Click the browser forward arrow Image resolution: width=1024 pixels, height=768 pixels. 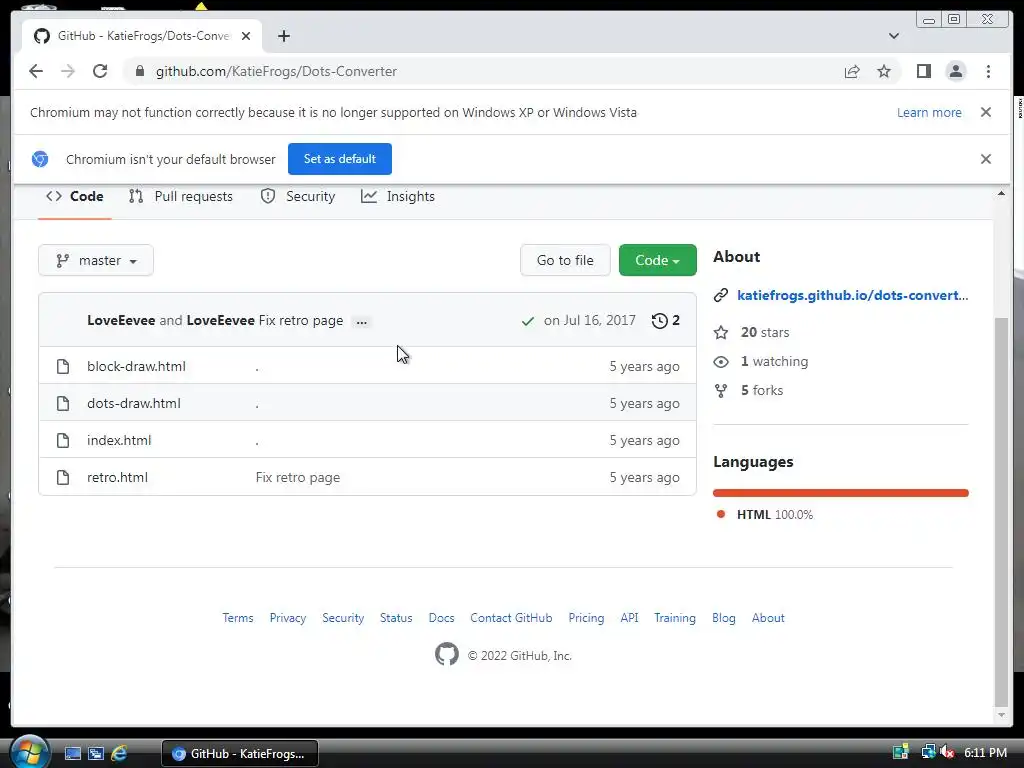tap(68, 71)
